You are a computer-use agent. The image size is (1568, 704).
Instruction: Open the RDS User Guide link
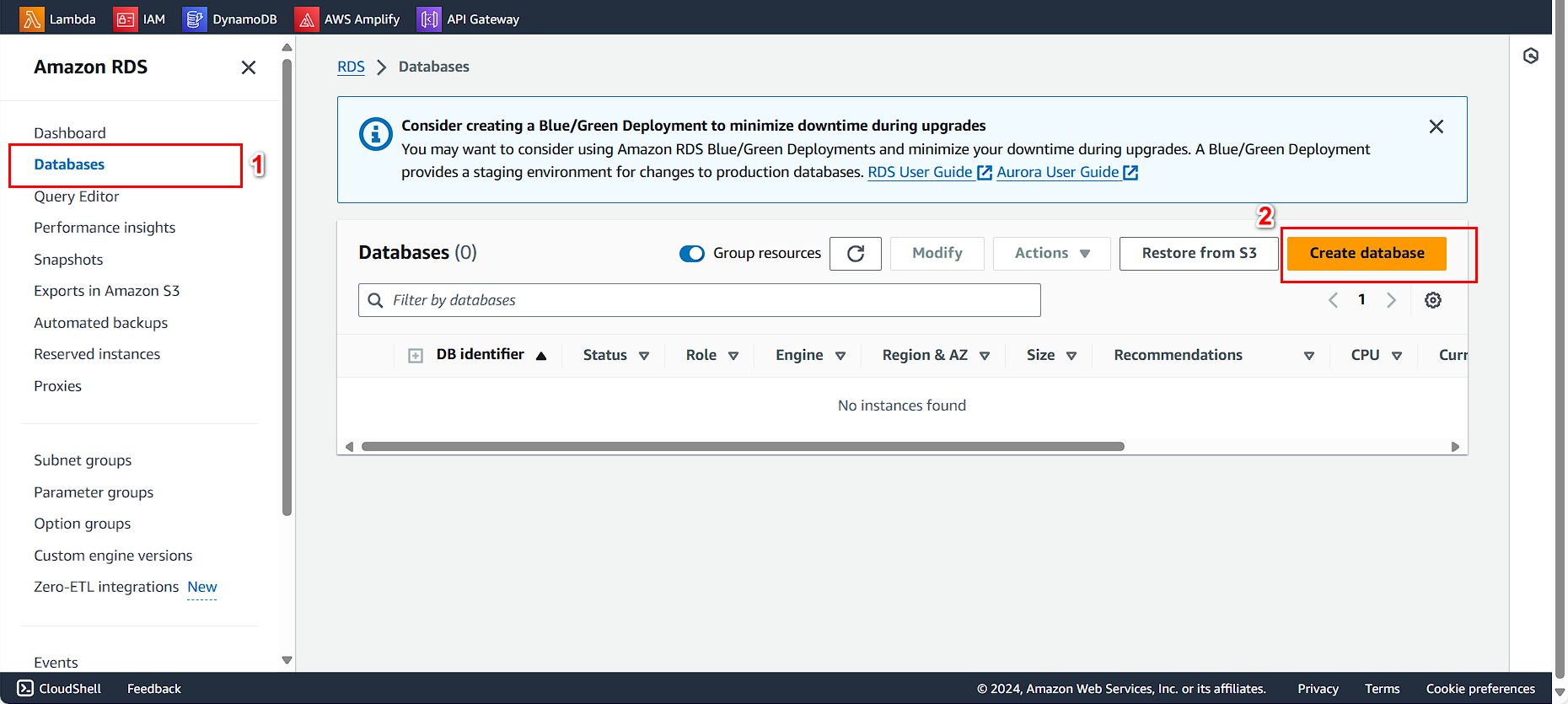click(x=921, y=172)
